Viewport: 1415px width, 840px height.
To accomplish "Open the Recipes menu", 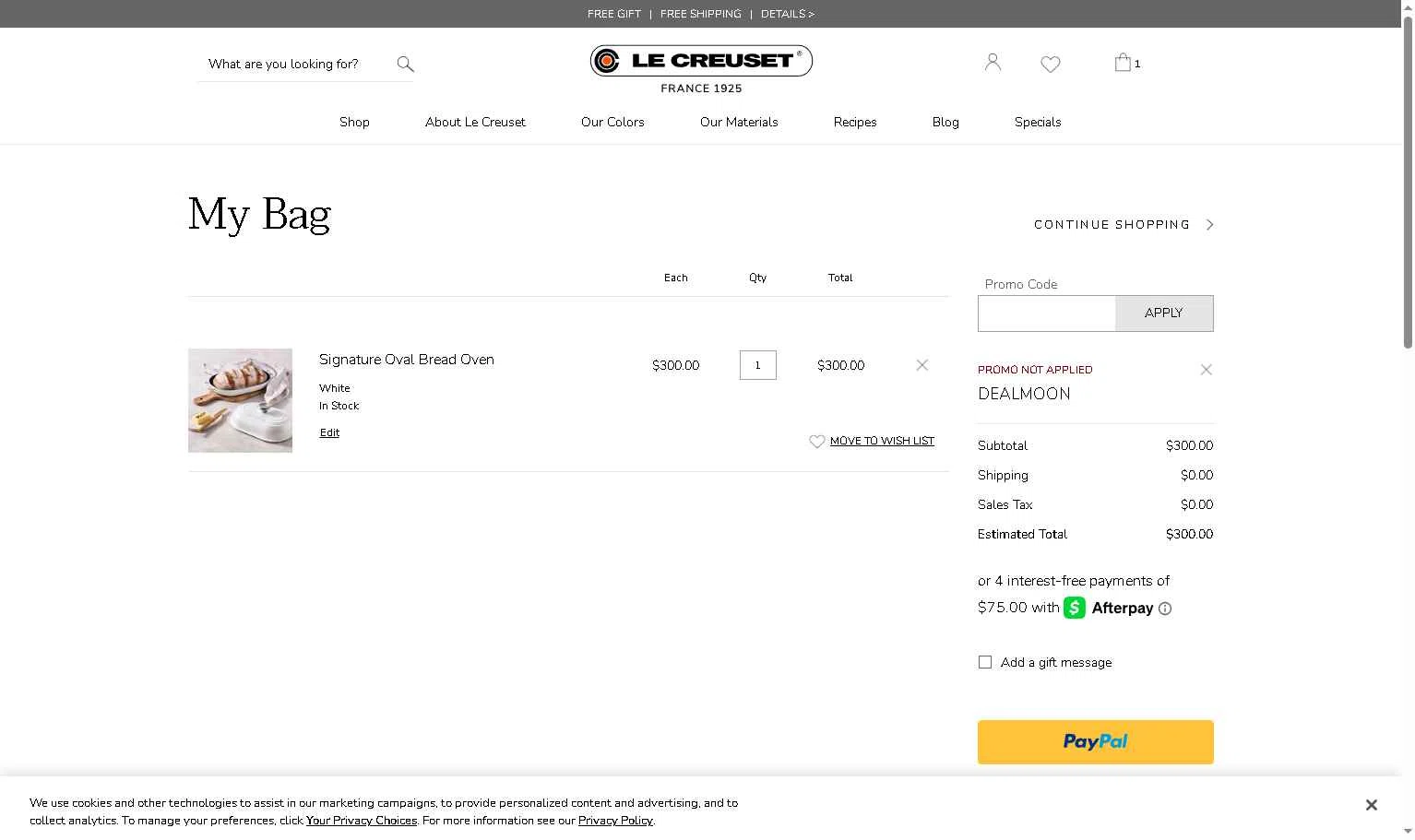I will tap(855, 122).
